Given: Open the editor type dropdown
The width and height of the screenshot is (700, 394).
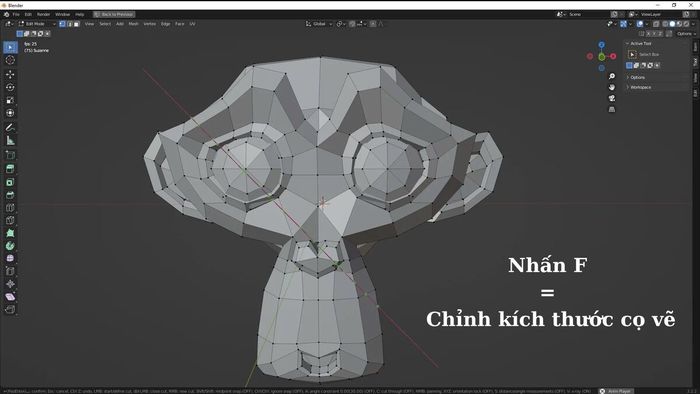Looking at the screenshot, I should pos(8,24).
